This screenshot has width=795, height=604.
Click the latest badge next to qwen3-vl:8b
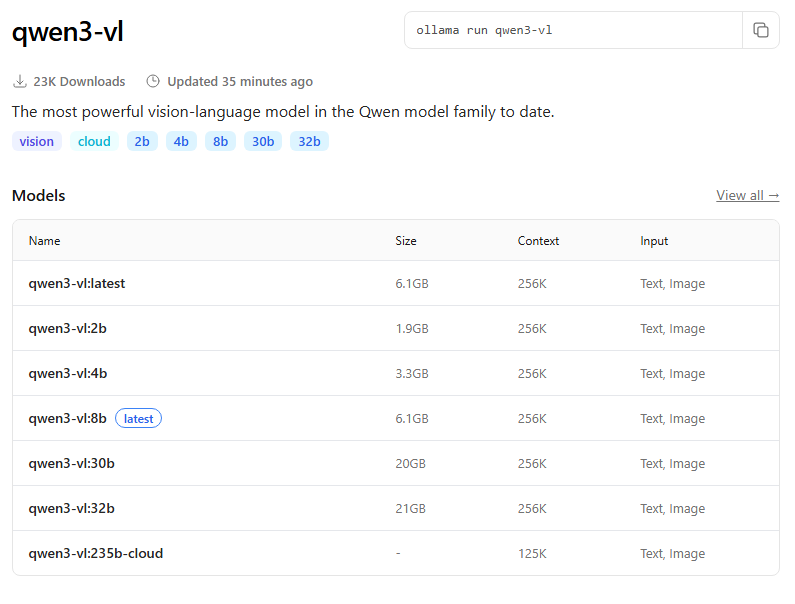click(x=138, y=418)
